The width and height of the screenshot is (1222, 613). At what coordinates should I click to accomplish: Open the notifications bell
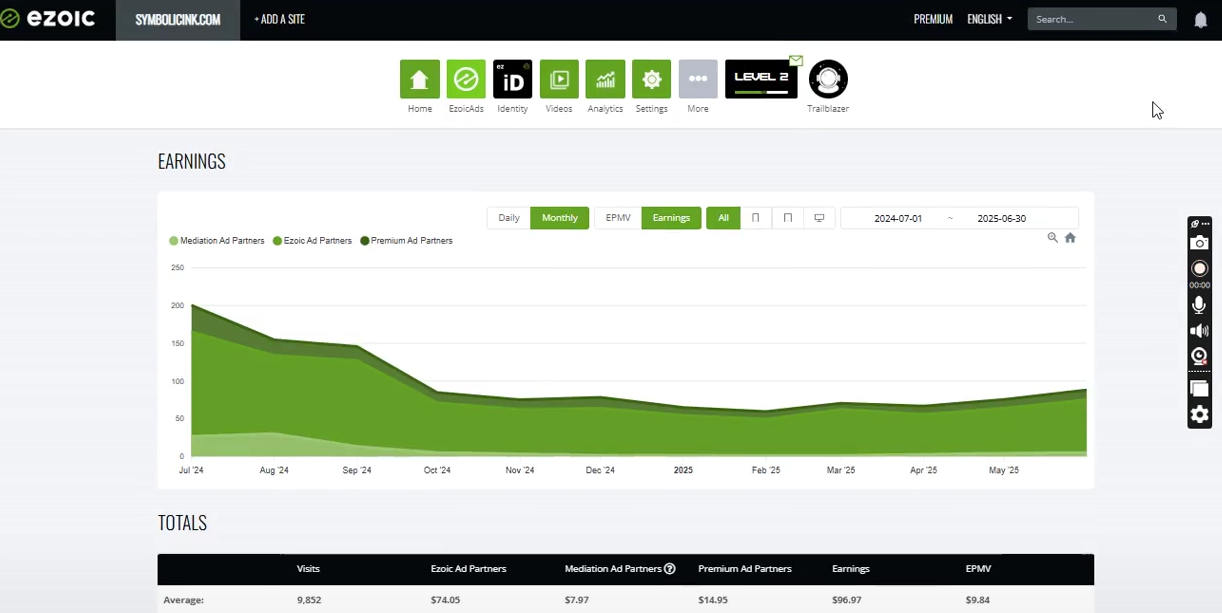click(1201, 20)
